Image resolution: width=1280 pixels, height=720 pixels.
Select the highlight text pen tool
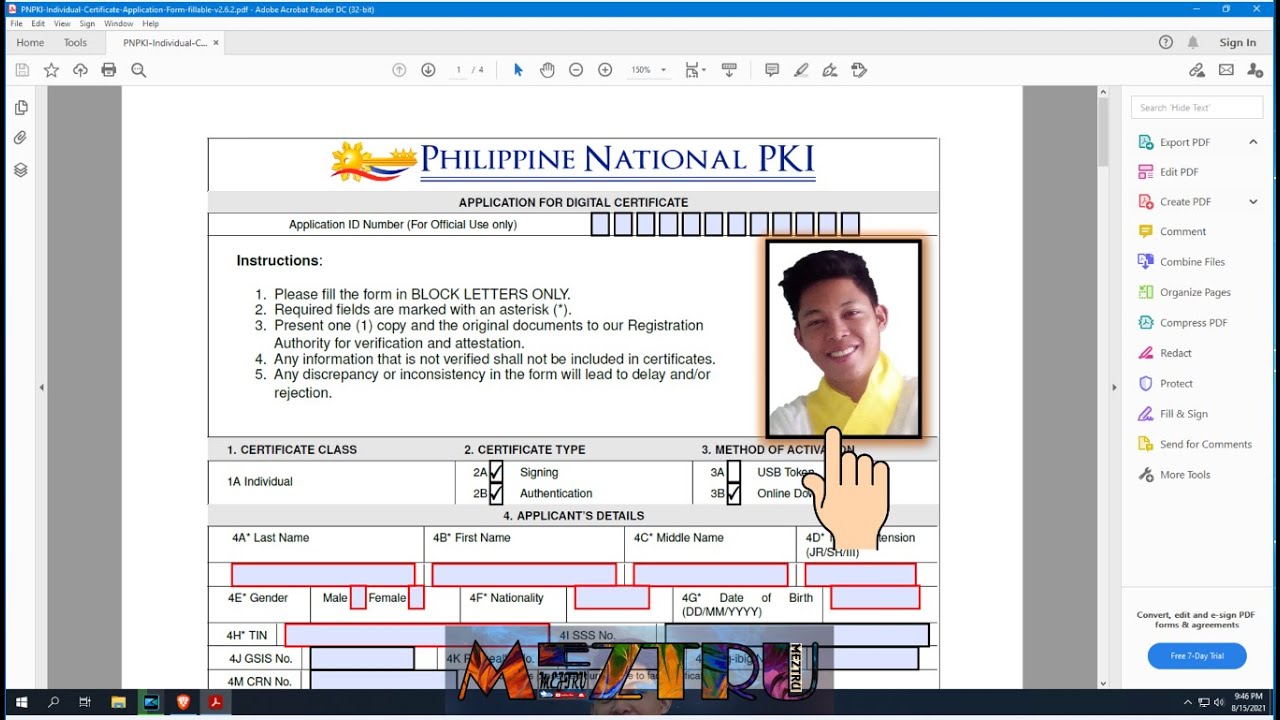pos(801,70)
